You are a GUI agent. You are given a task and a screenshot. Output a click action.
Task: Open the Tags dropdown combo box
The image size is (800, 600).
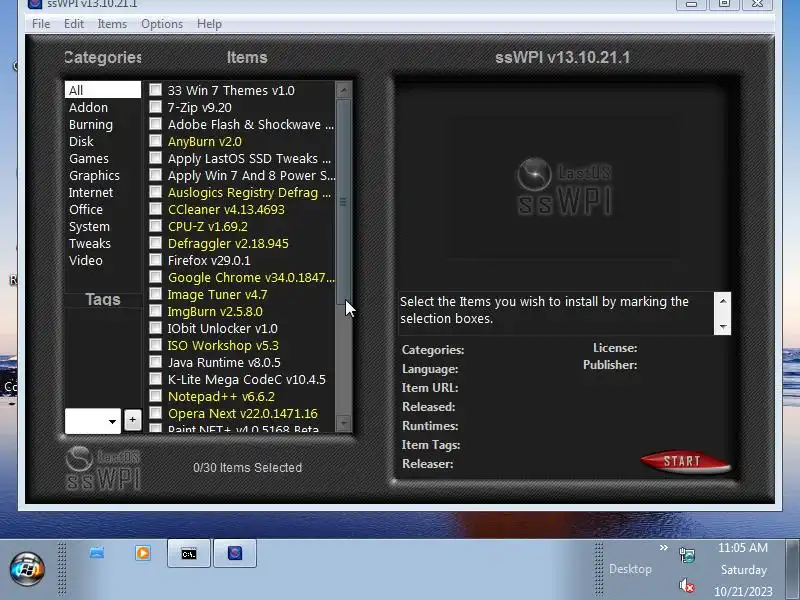point(93,421)
